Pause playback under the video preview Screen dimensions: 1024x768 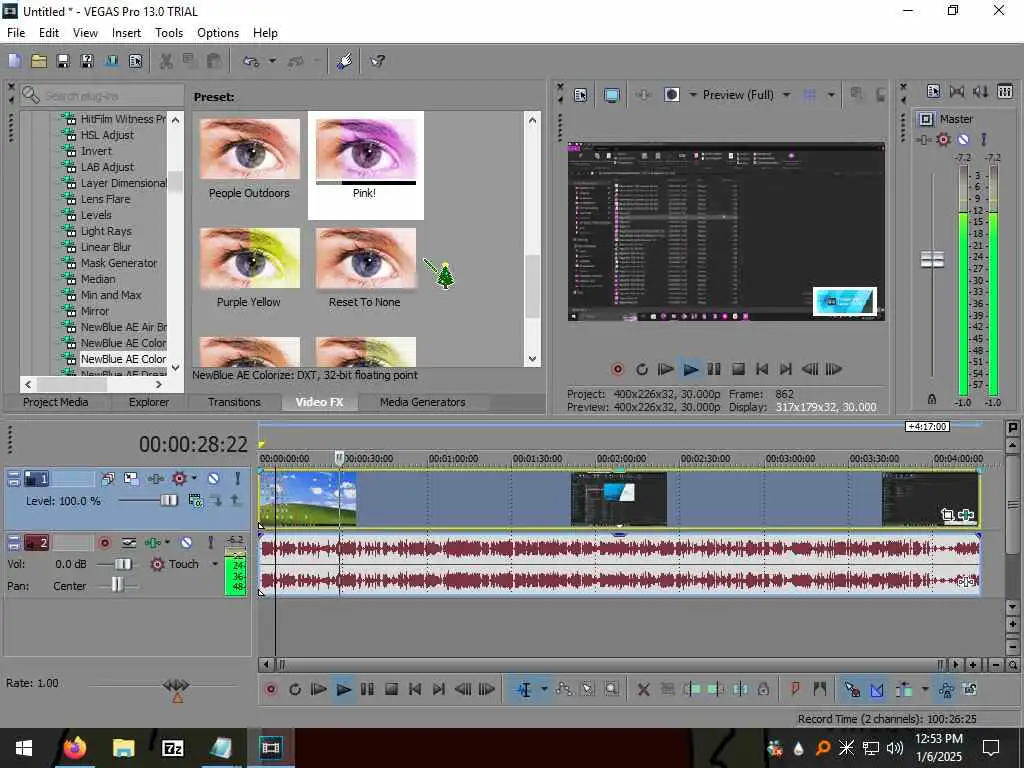(714, 369)
